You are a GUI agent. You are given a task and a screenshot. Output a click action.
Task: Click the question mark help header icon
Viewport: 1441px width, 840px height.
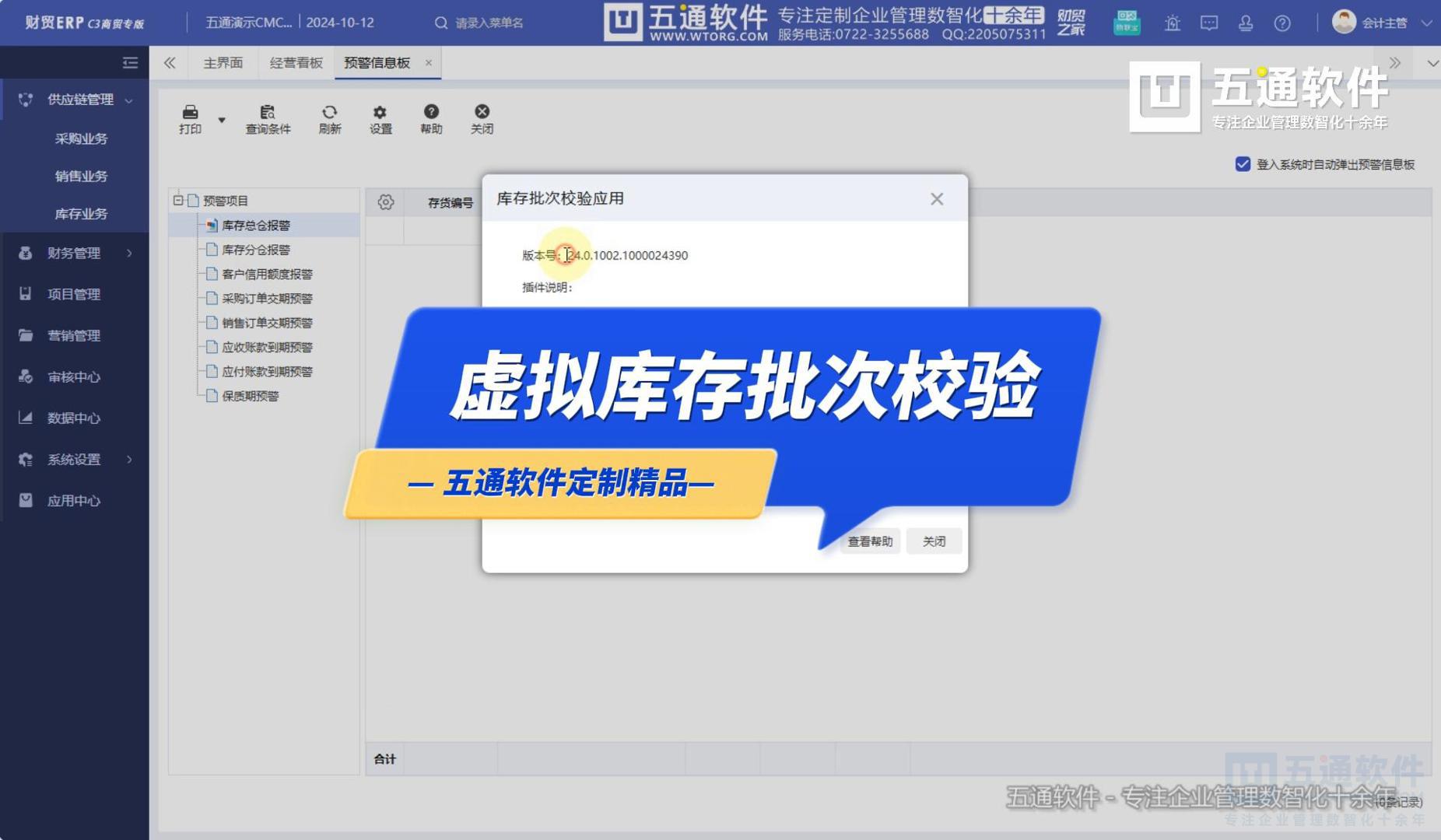(x=1282, y=23)
